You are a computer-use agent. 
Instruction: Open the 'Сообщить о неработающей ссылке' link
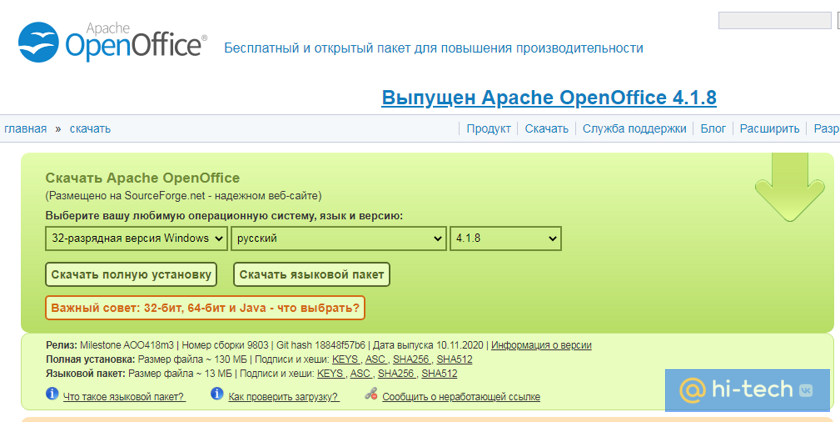(x=461, y=397)
